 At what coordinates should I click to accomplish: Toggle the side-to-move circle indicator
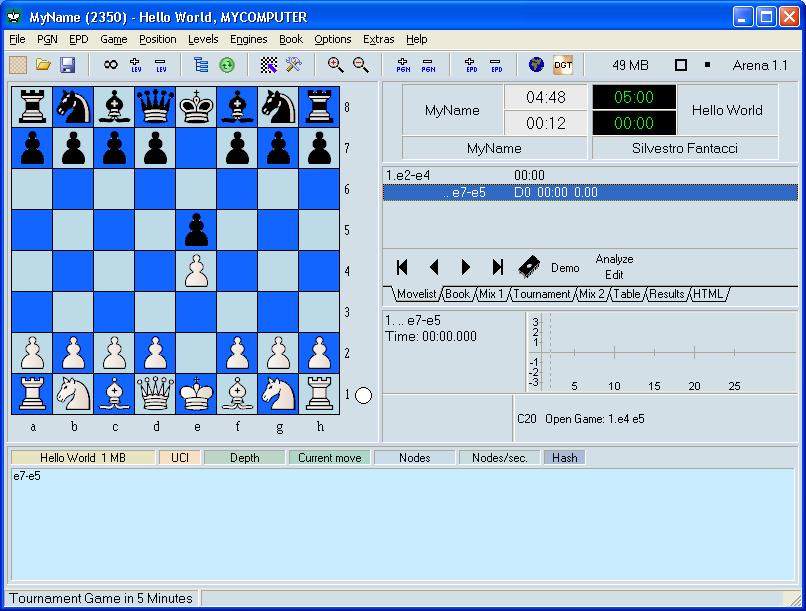click(364, 395)
